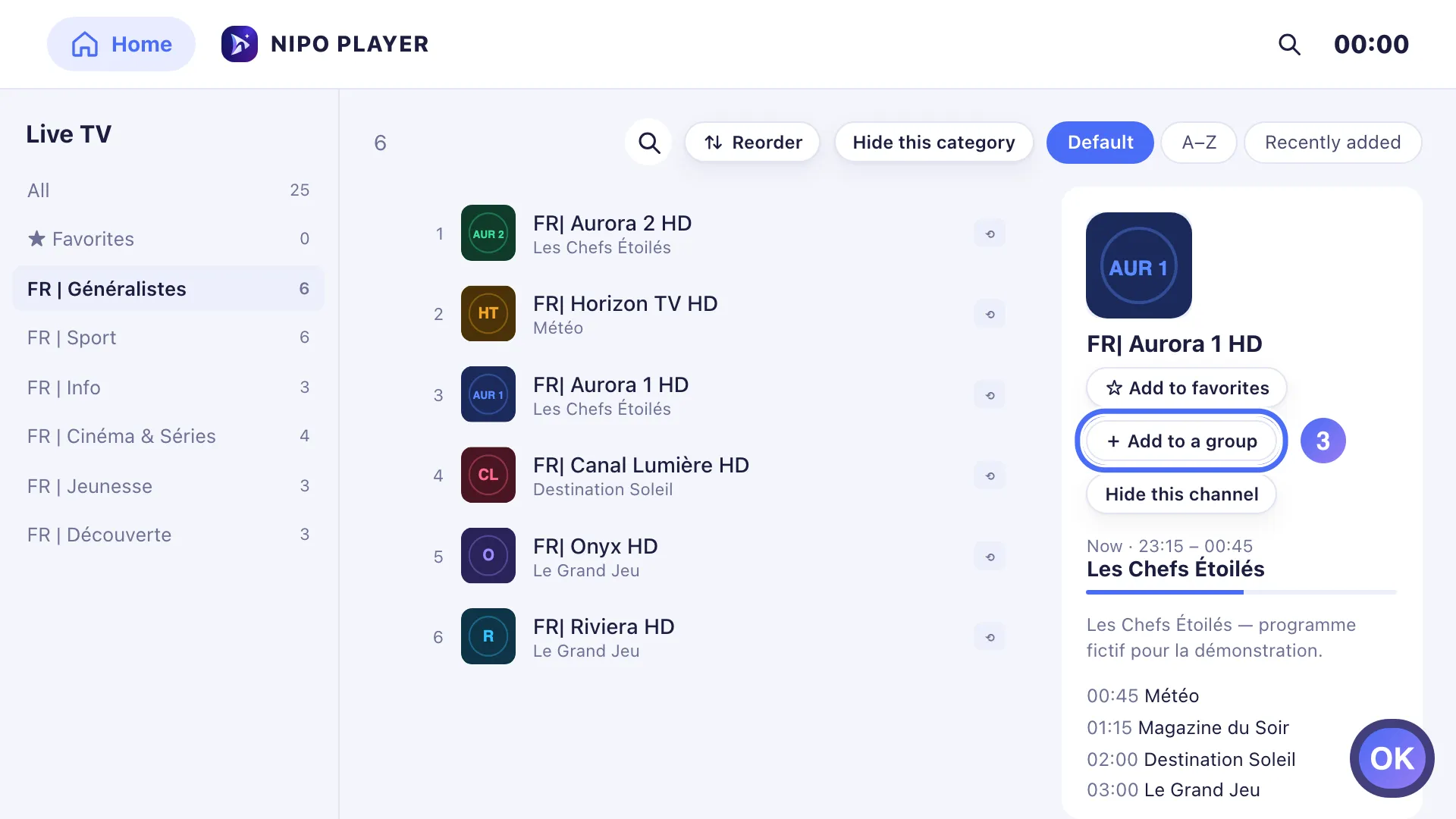This screenshot has height=819, width=1456.
Task: Click the 01:15 Magazine du Soir entry
Action: (1188, 727)
